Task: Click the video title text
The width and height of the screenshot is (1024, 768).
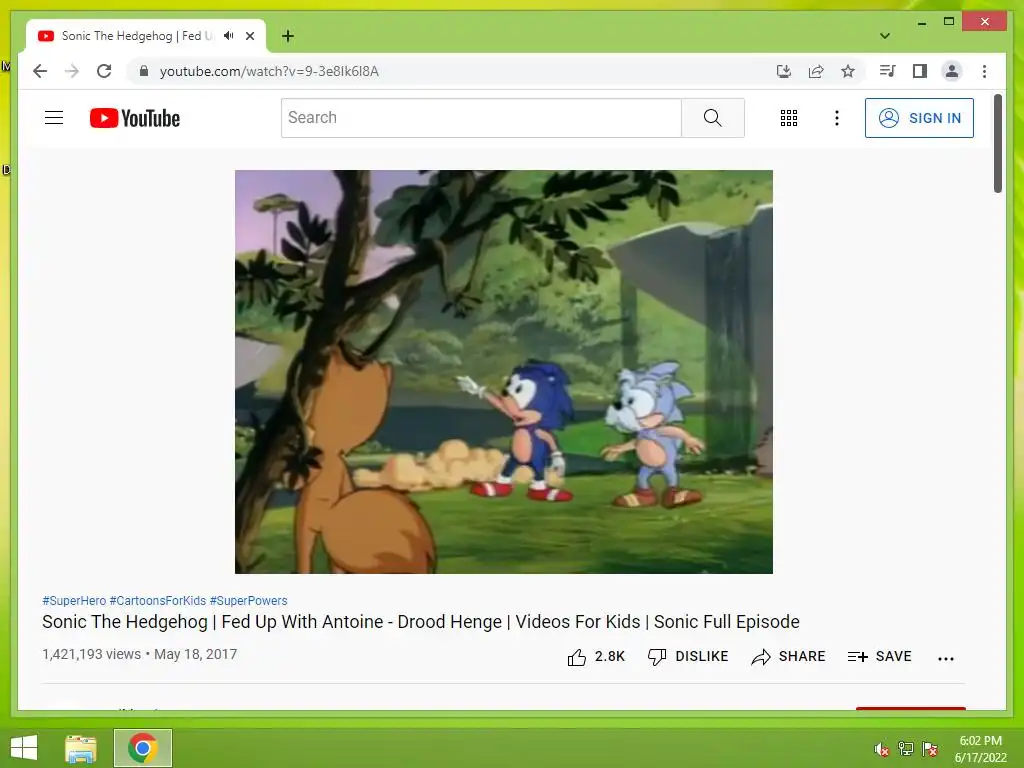Action: tap(421, 622)
